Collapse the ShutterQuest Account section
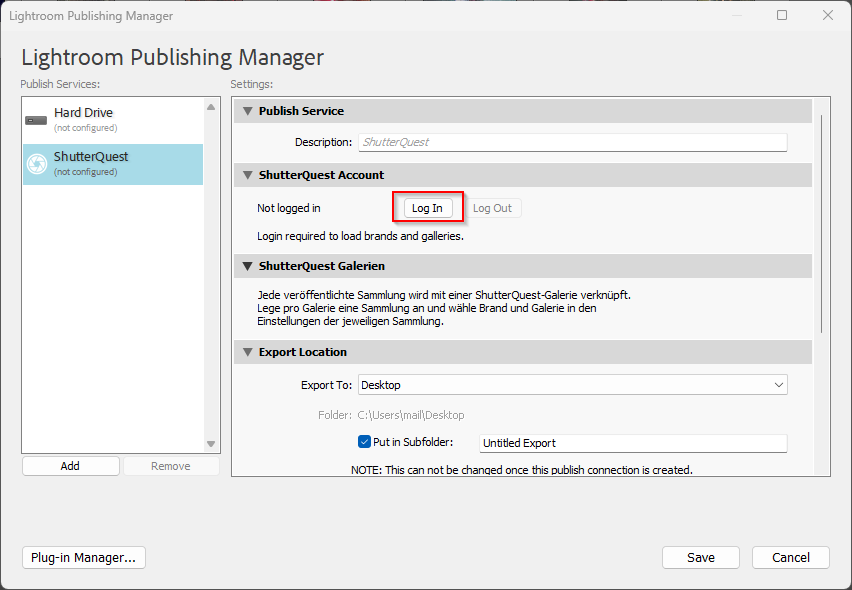 click(x=248, y=175)
